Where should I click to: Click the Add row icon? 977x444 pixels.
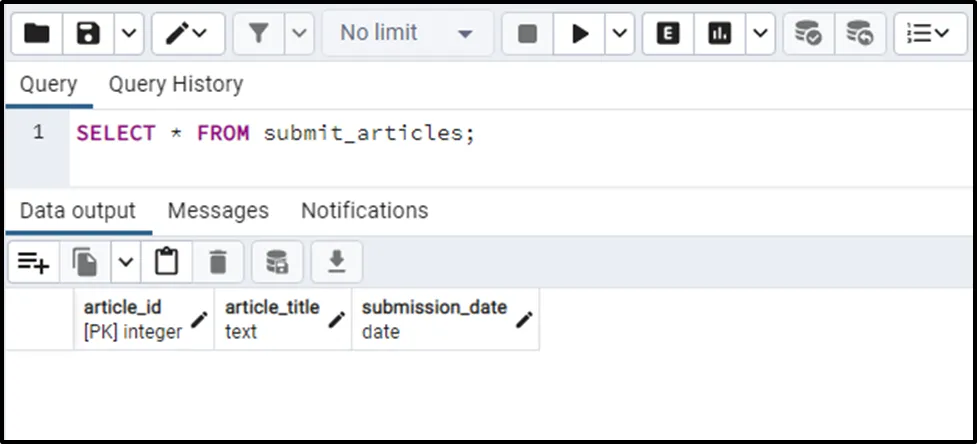pos(33,263)
